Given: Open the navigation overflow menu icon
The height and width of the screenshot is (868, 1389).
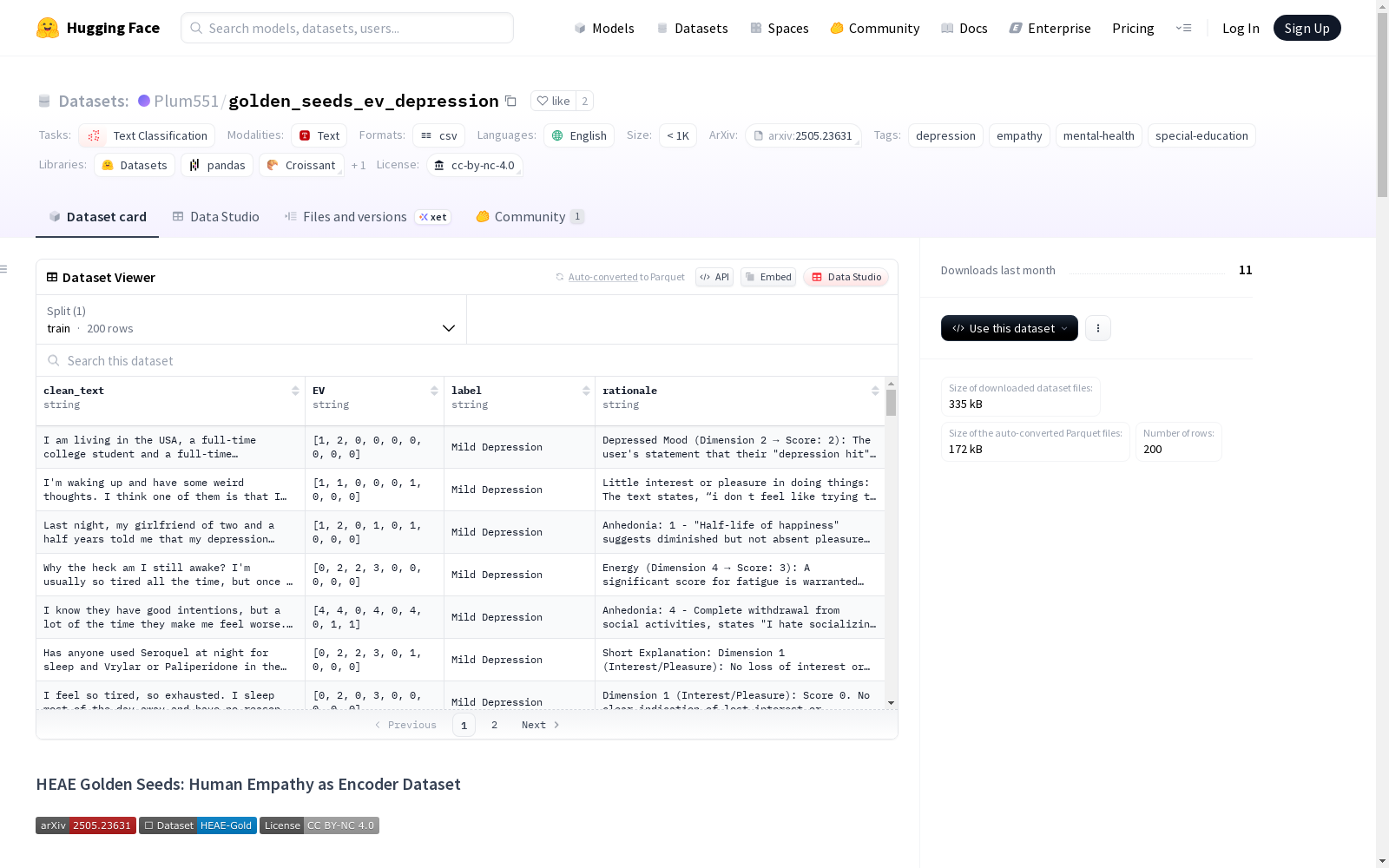Looking at the screenshot, I should pos(1183,28).
